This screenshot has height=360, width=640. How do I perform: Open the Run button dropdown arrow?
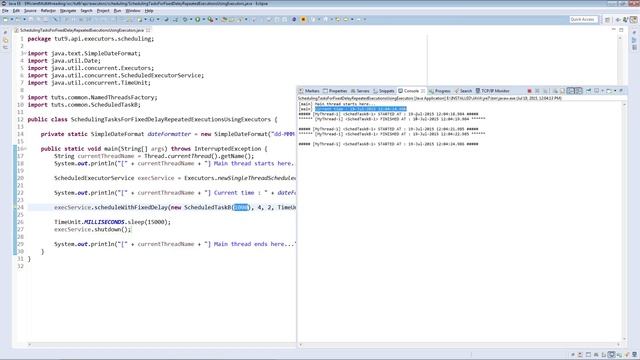pyautogui.click(x=203, y=19)
